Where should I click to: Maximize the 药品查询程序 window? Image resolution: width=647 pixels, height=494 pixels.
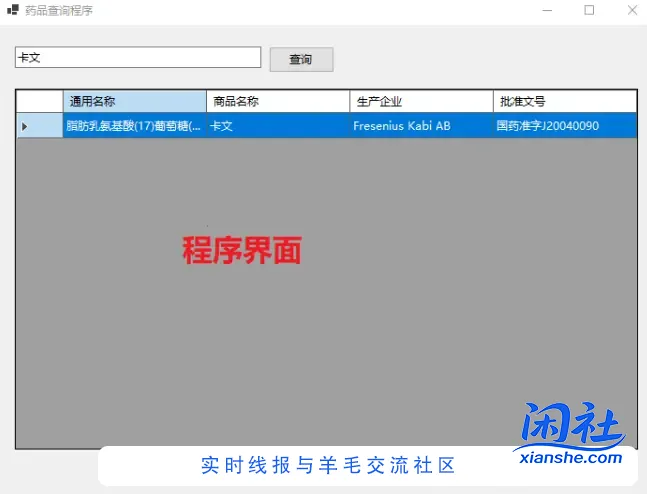tap(589, 10)
